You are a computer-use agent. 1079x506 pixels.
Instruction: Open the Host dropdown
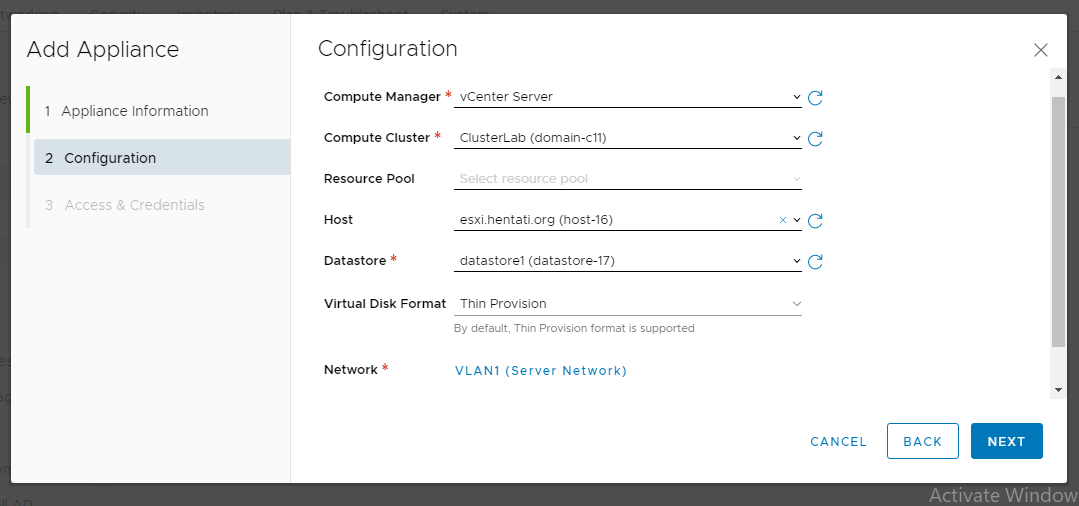[628, 220]
